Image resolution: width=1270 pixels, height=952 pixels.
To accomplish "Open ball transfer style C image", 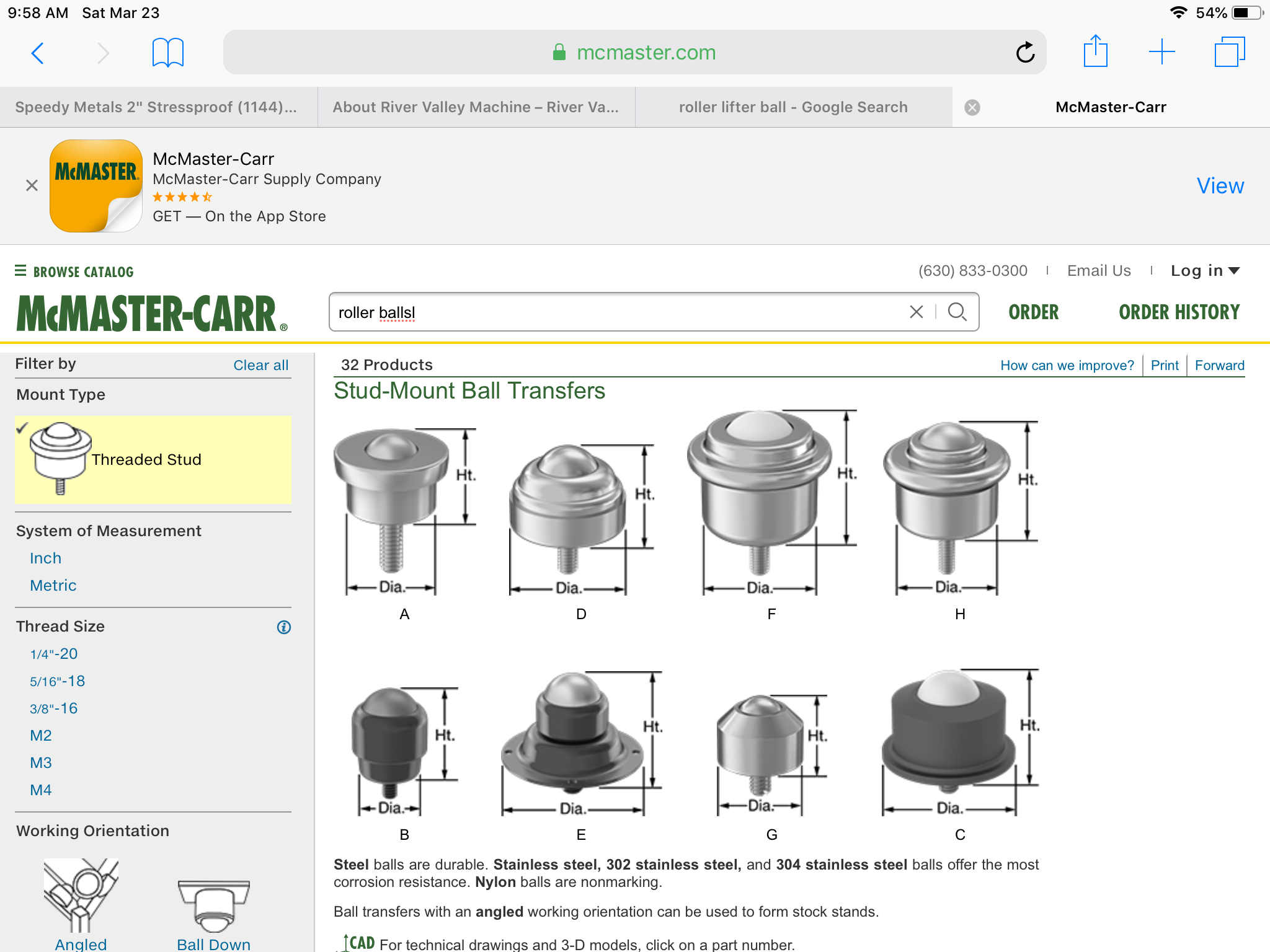I will (x=960, y=743).
